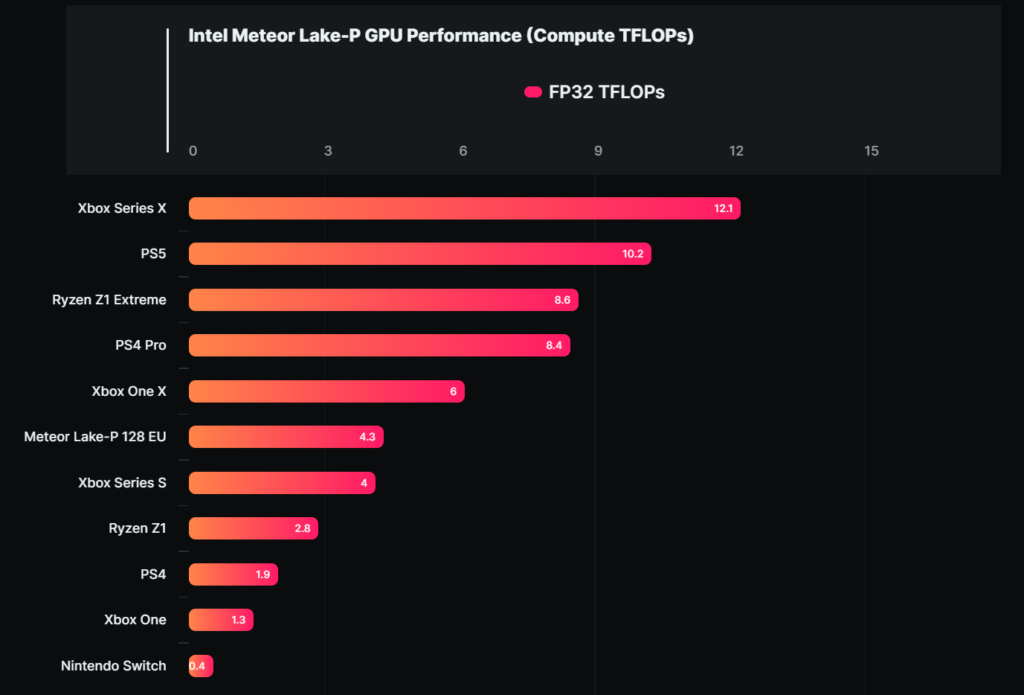Viewport: 1024px width, 695px height.
Task: Click the Xbox One X bar
Action: (x=327, y=391)
